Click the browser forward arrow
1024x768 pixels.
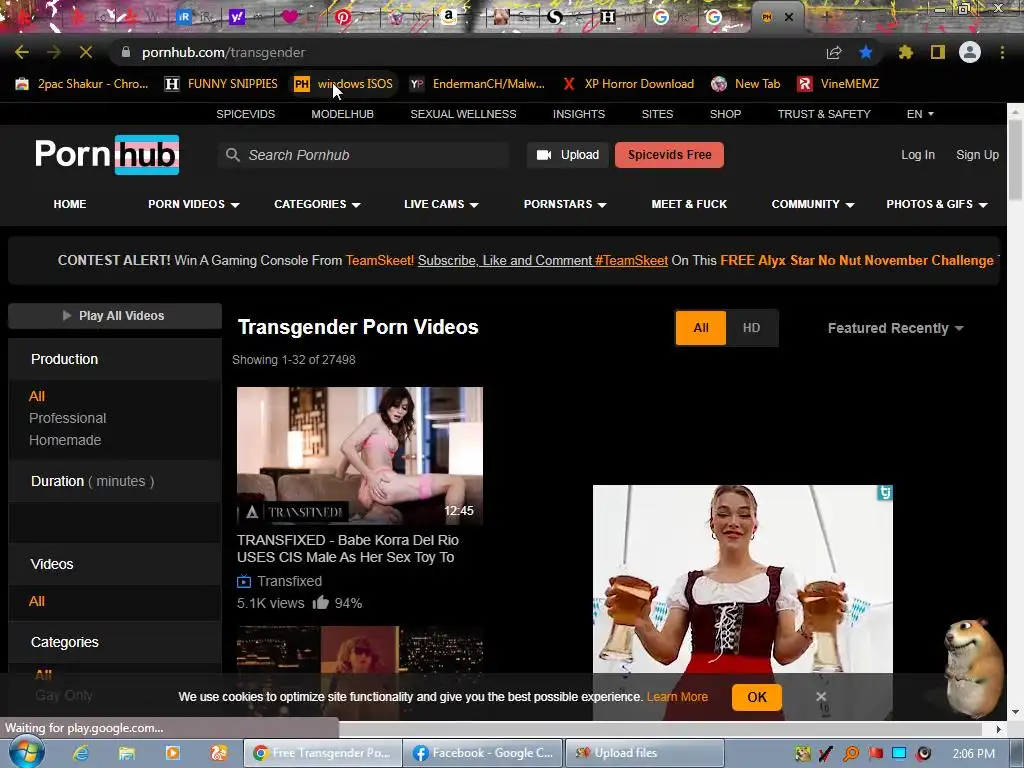point(54,52)
